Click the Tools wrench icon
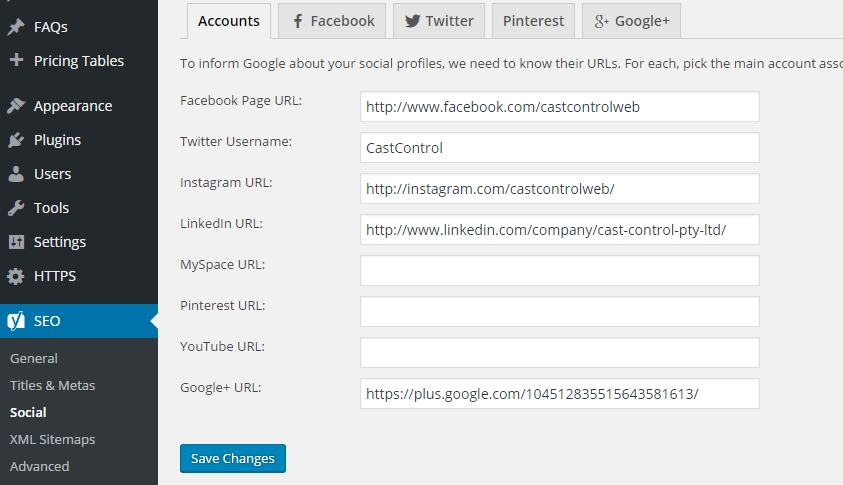 (16, 208)
